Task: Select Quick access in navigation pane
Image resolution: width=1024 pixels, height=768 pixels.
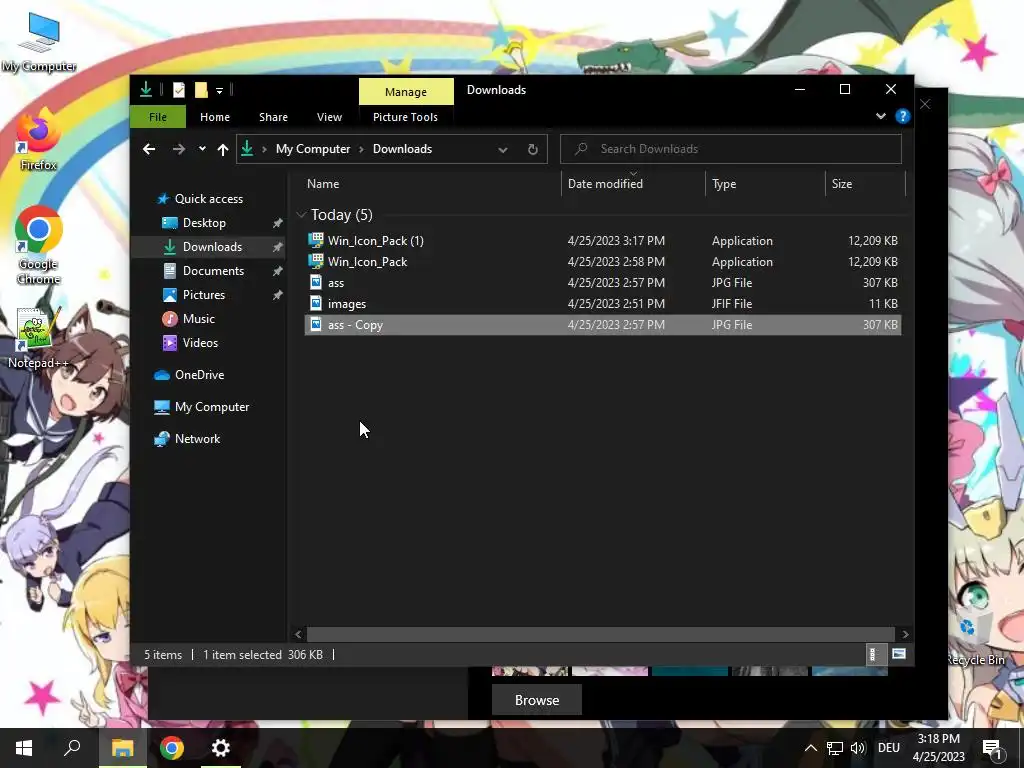Action: [x=208, y=199]
